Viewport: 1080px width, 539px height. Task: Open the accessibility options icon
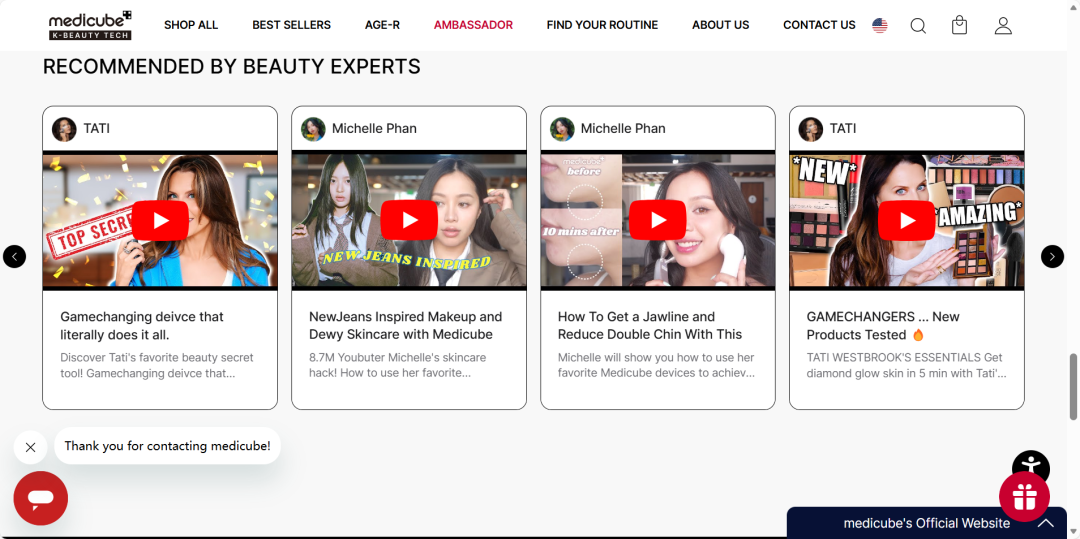(1030, 467)
